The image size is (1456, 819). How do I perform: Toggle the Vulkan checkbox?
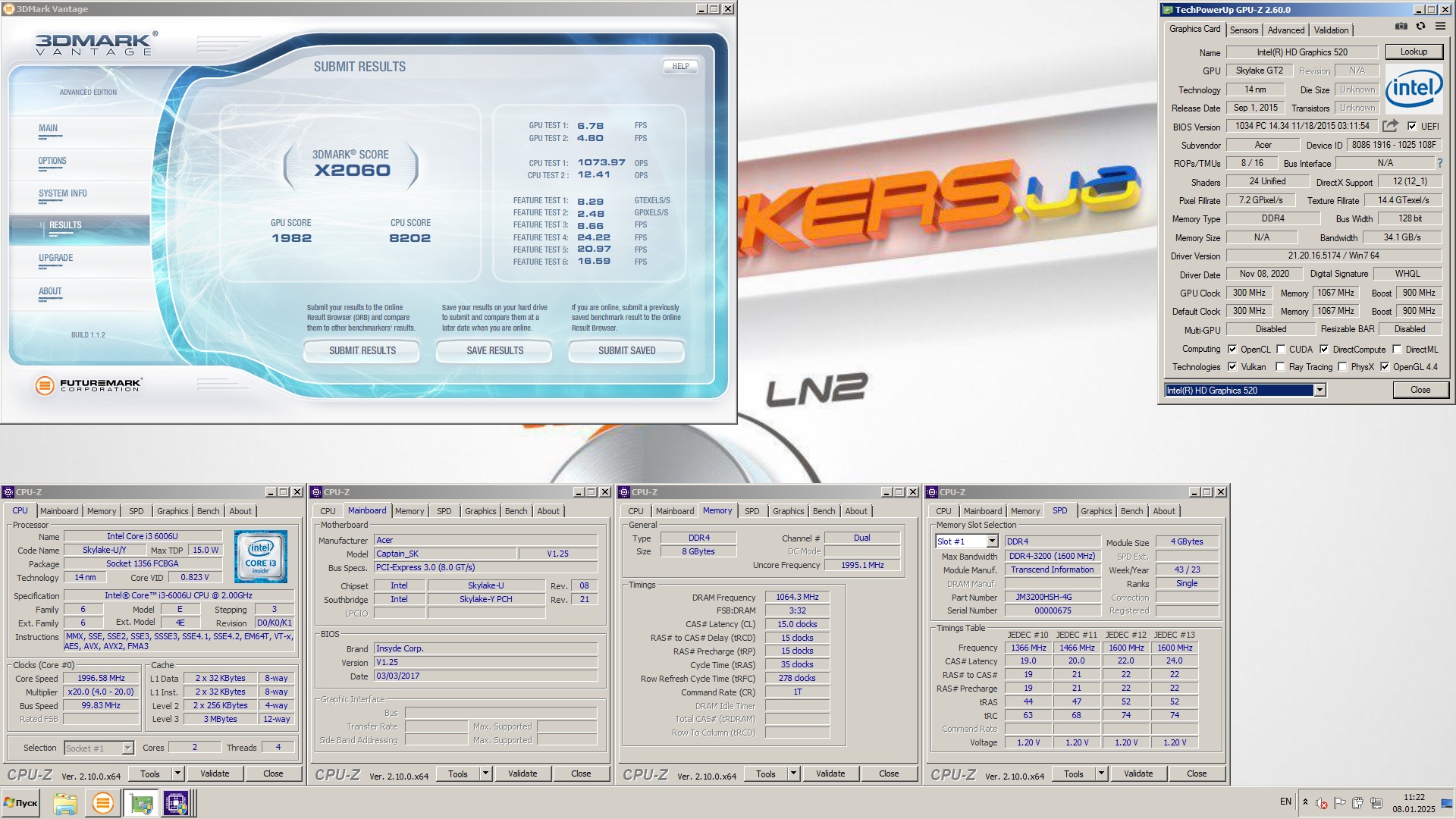(1232, 366)
